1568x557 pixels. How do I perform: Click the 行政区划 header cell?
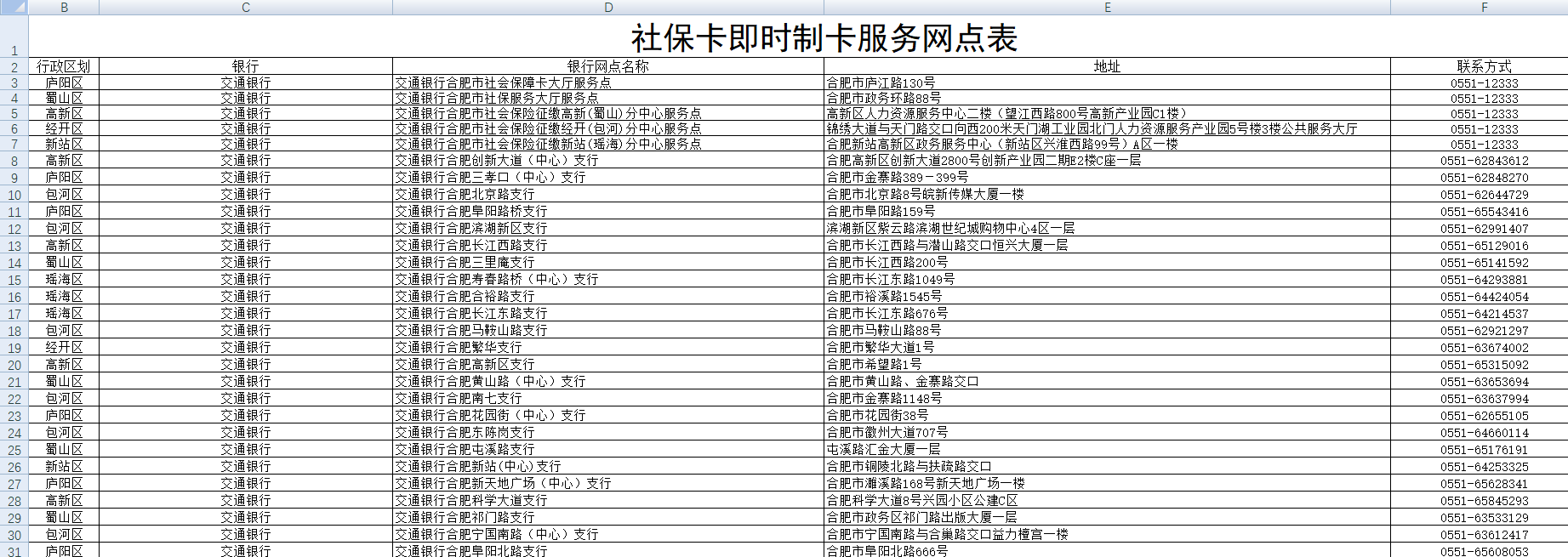(64, 66)
